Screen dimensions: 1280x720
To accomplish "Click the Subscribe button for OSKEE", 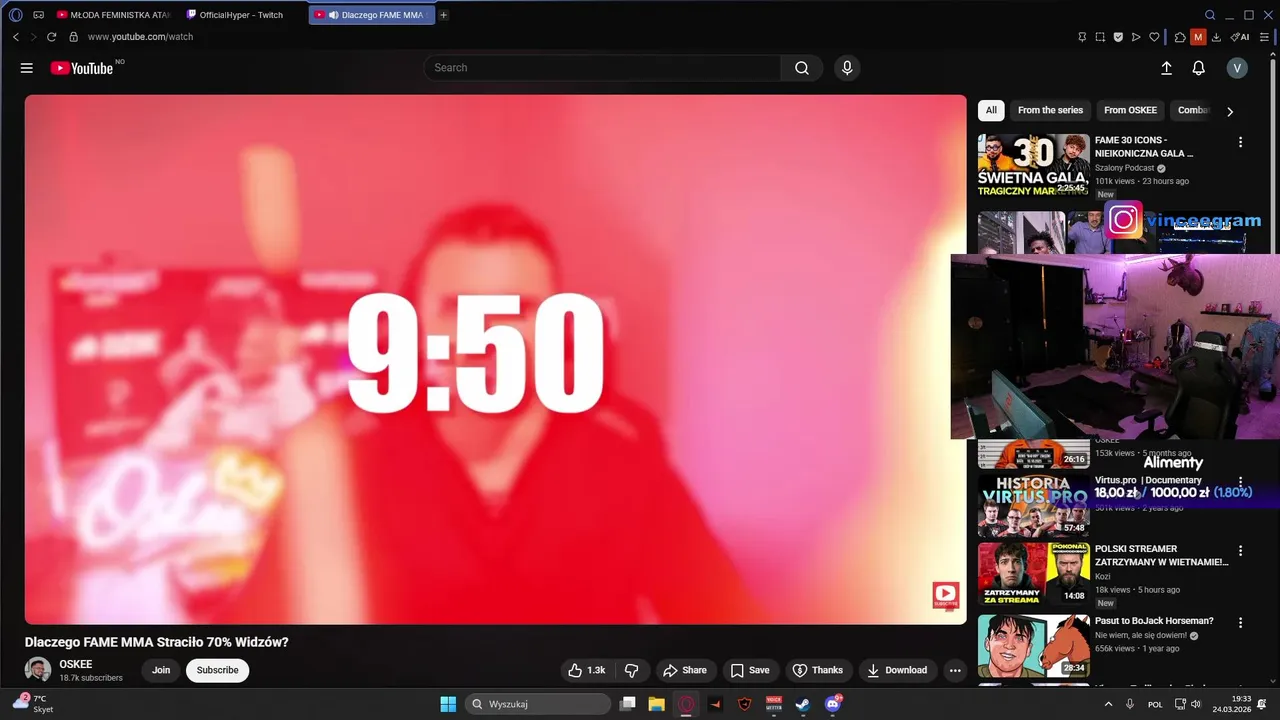I will pyautogui.click(x=217, y=670).
